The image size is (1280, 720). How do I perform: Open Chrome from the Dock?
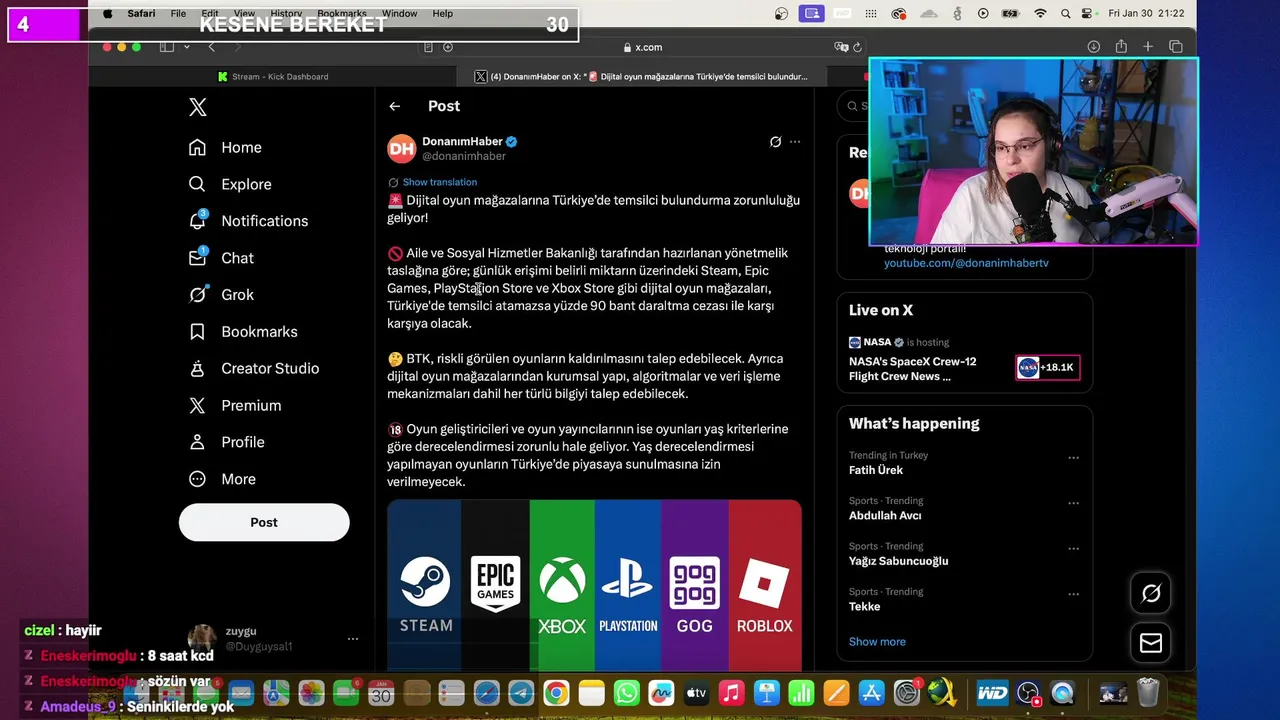(556, 693)
